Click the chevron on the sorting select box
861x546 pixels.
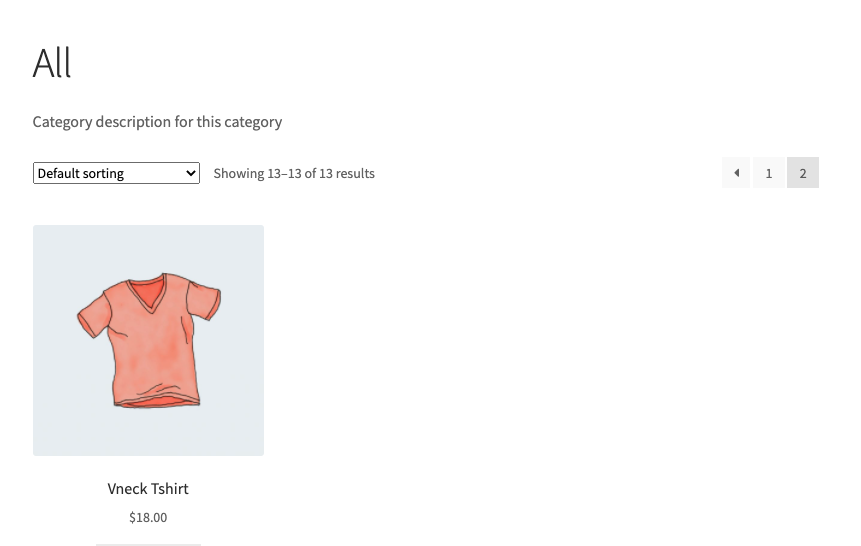point(191,173)
